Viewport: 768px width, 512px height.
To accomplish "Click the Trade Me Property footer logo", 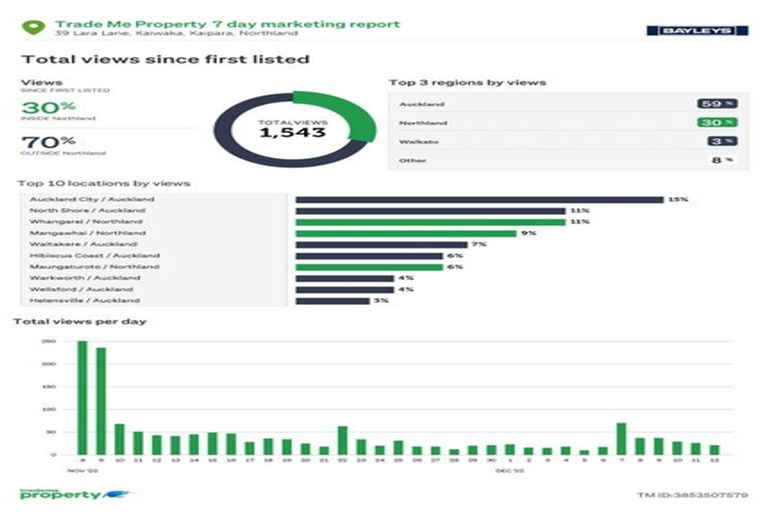I will (60, 494).
